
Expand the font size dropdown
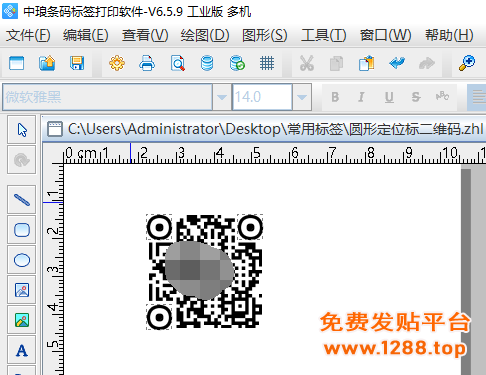[x=302, y=97]
